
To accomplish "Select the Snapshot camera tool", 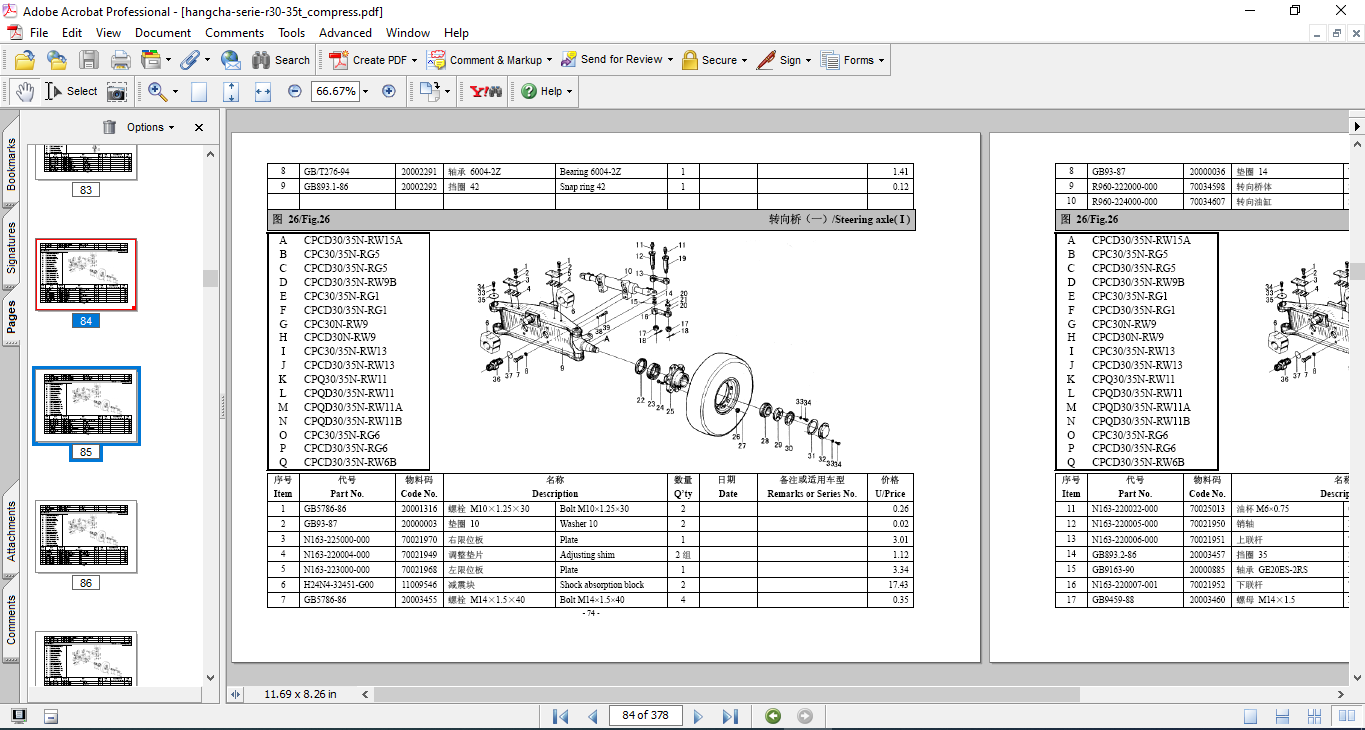I will coord(117,92).
